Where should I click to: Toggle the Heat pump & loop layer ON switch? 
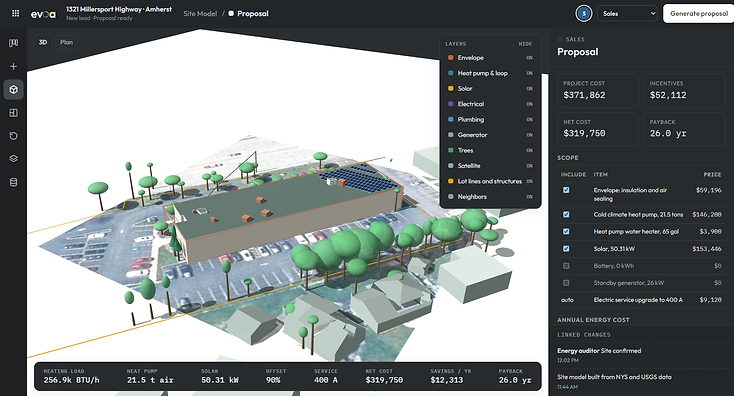[x=529, y=73]
